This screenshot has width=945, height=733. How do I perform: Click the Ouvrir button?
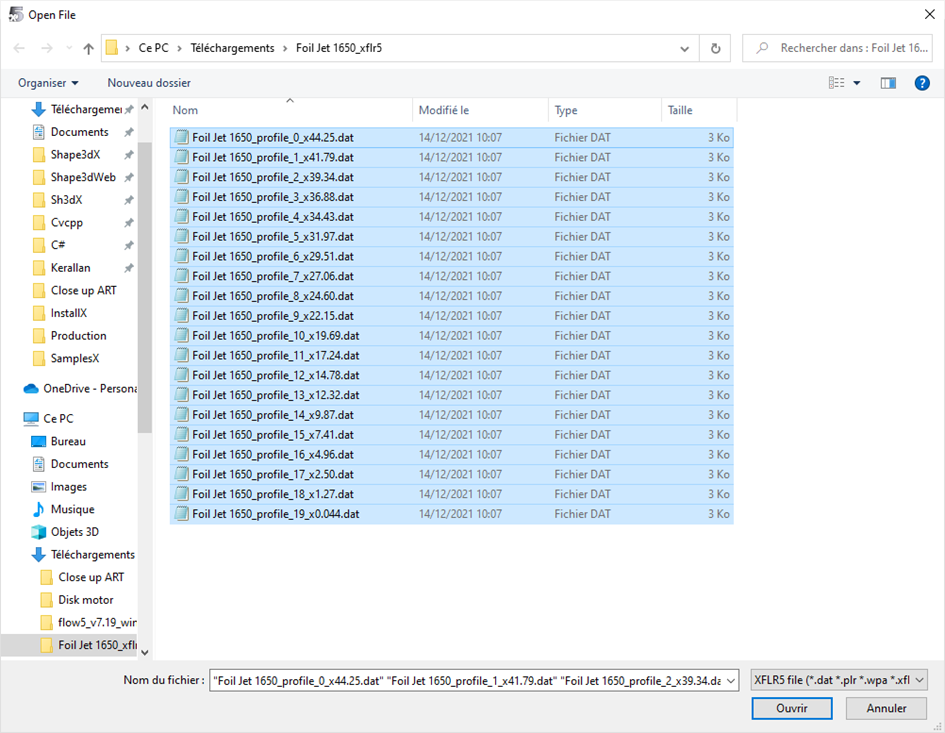tap(791, 708)
